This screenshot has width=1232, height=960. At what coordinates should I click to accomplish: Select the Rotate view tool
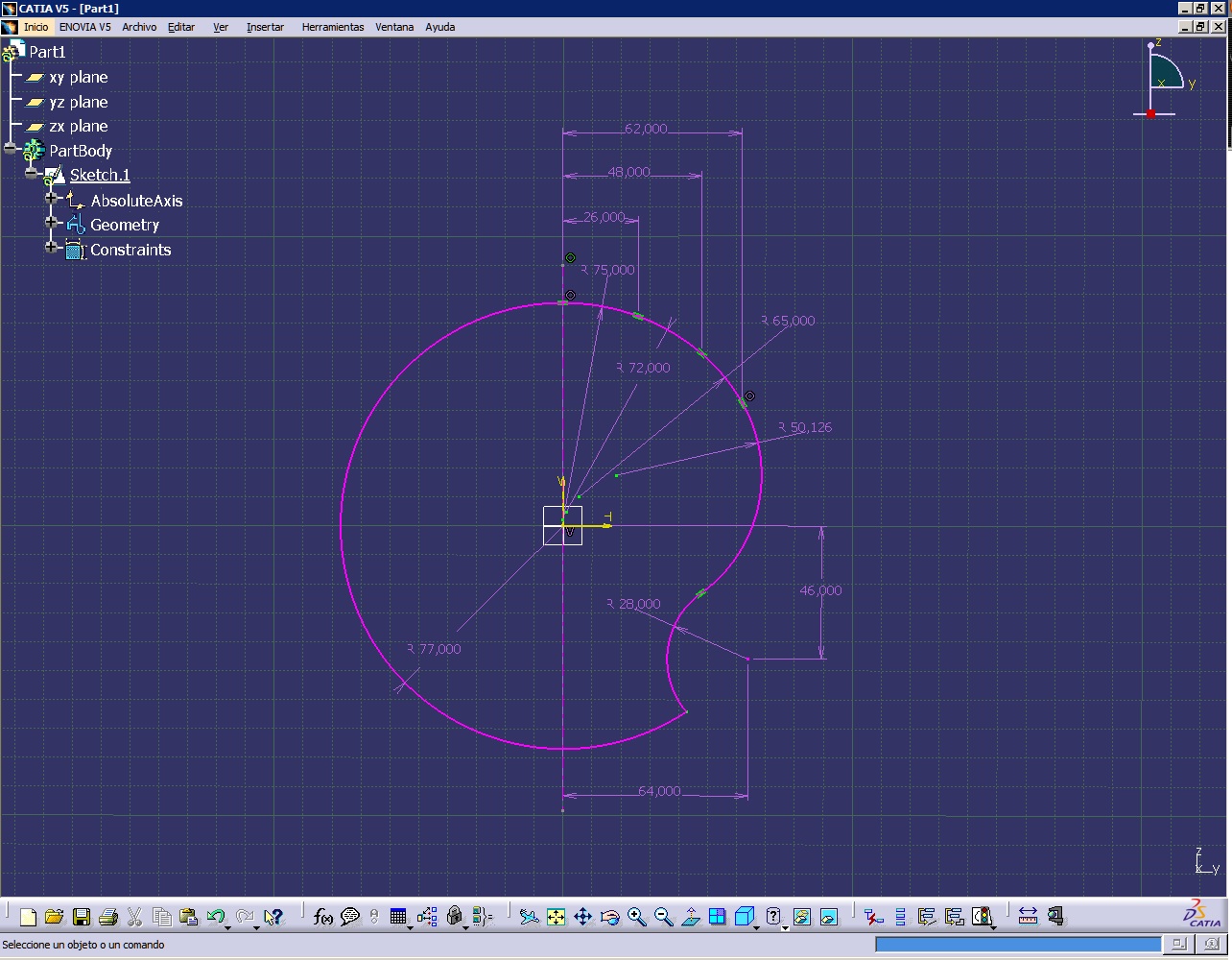[x=609, y=917]
